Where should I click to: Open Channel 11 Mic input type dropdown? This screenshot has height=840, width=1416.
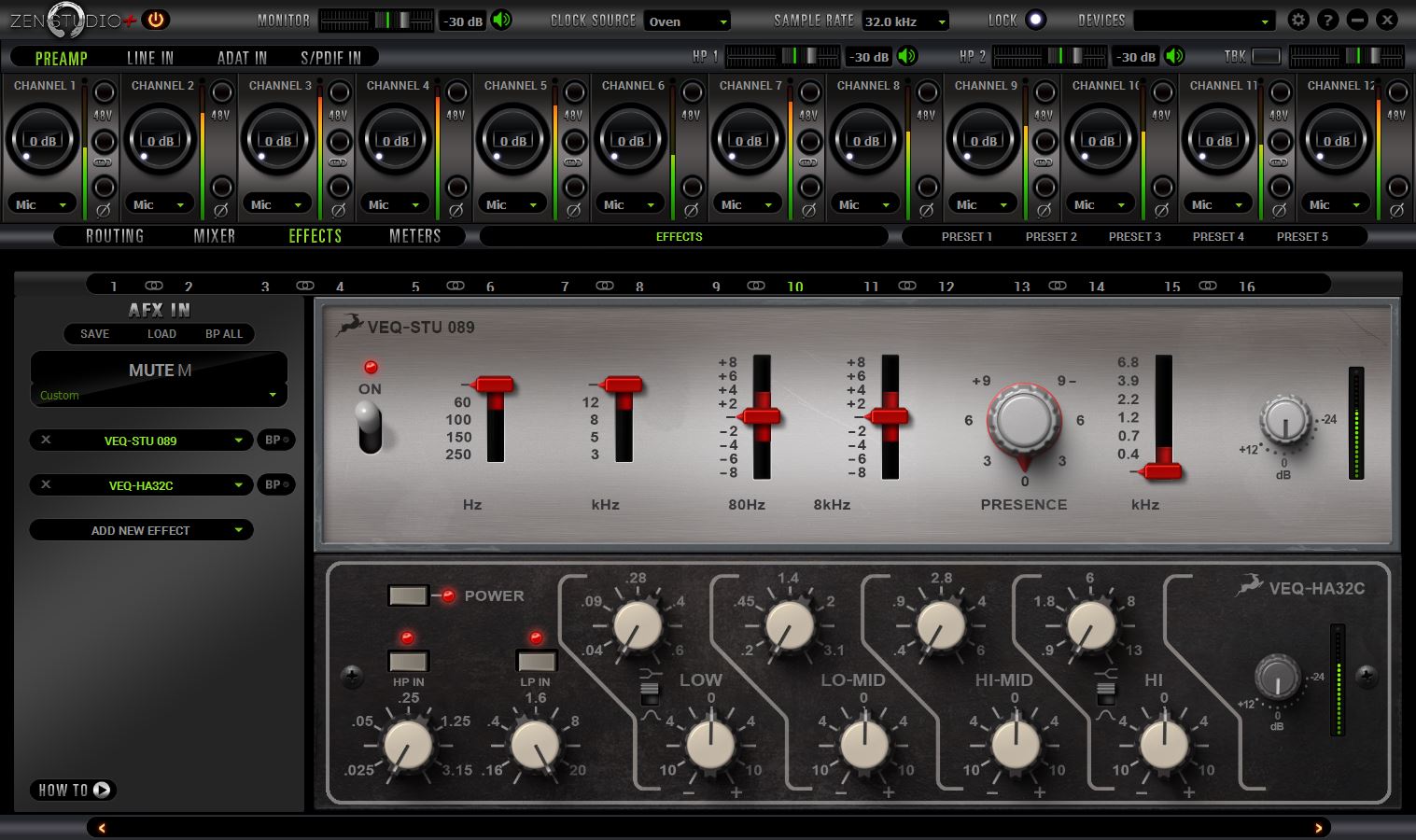[x=1218, y=204]
